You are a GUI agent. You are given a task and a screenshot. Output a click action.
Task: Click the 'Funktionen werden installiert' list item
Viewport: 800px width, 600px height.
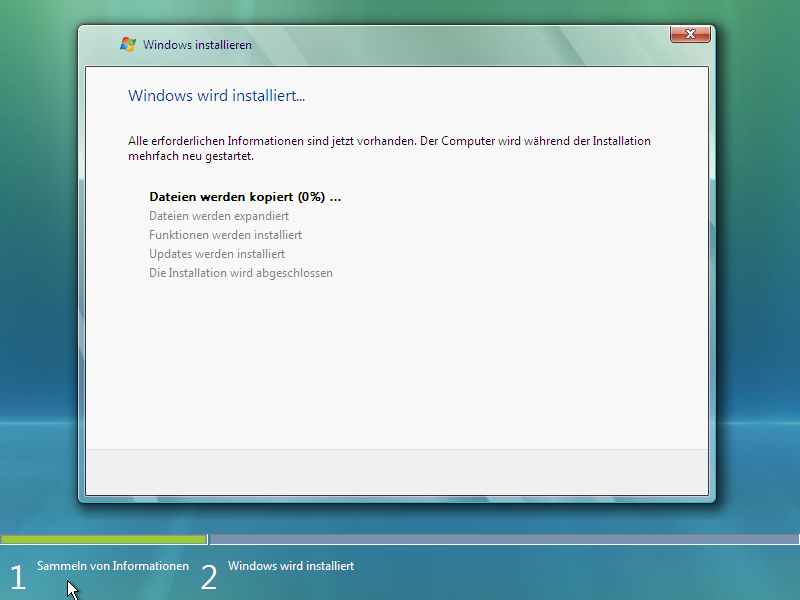(x=226, y=234)
